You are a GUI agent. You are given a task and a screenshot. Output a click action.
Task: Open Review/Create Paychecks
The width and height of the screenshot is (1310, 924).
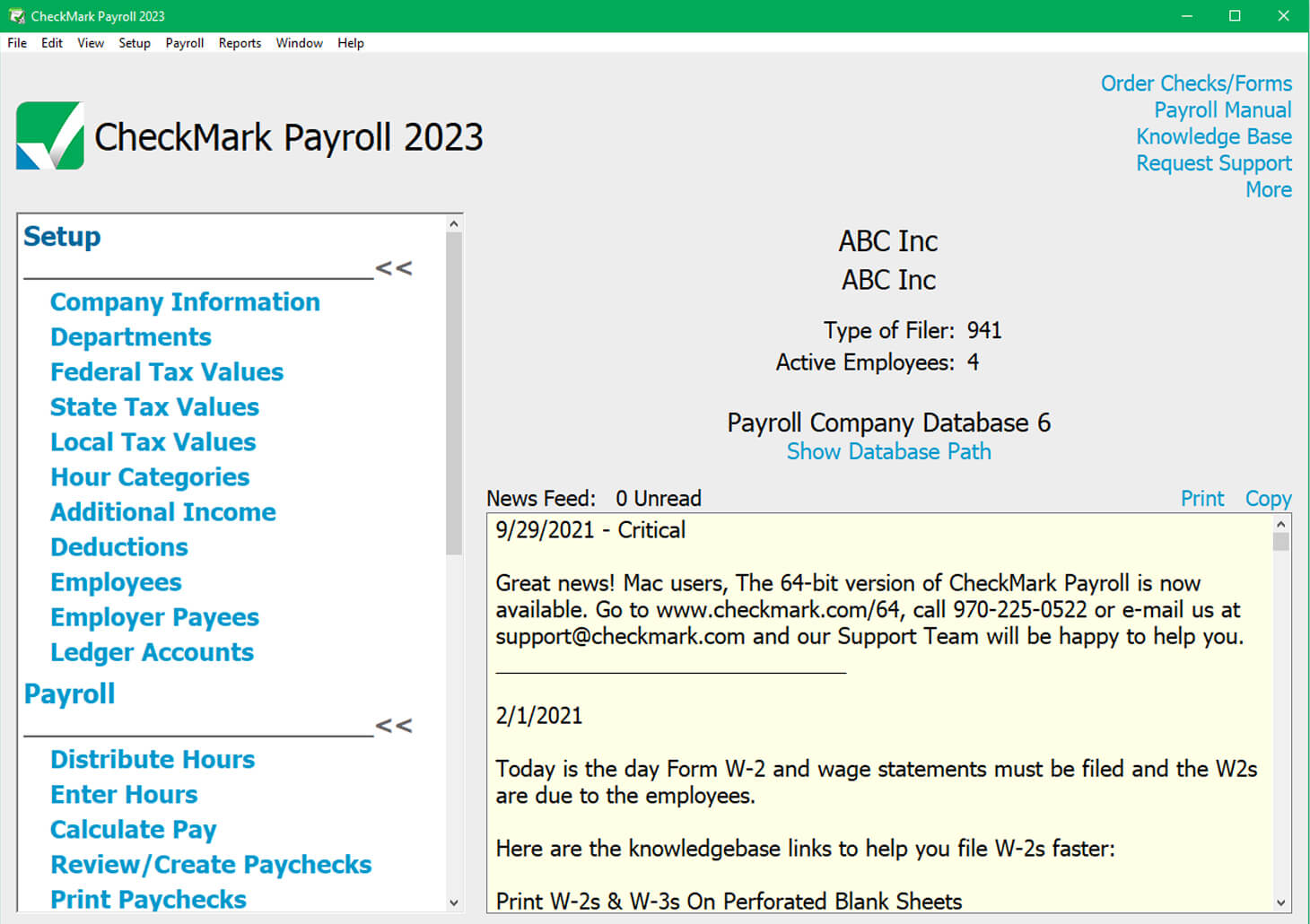click(211, 865)
